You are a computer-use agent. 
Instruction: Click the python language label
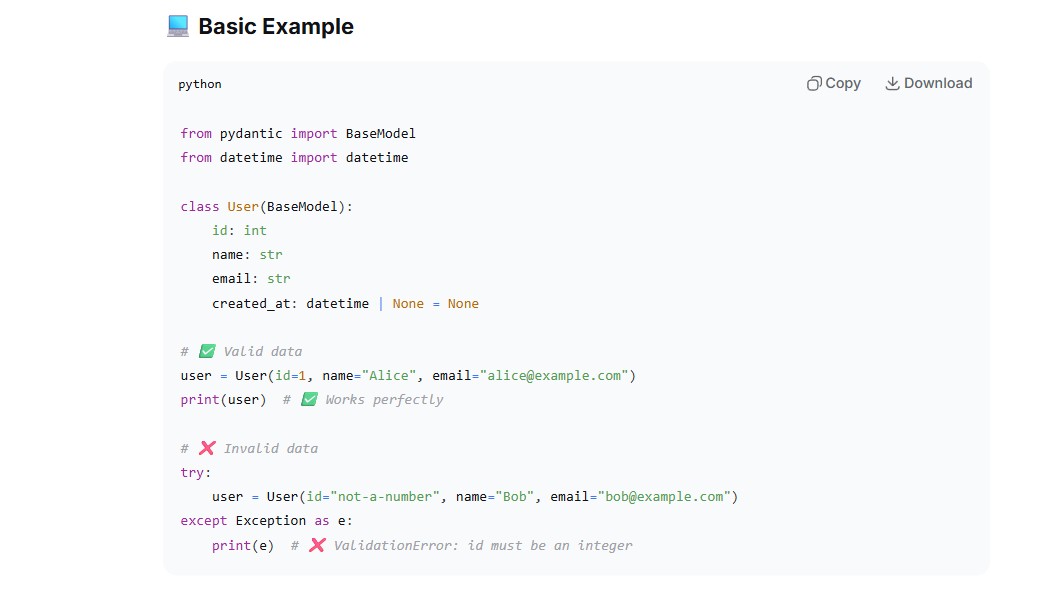pyautogui.click(x=200, y=84)
